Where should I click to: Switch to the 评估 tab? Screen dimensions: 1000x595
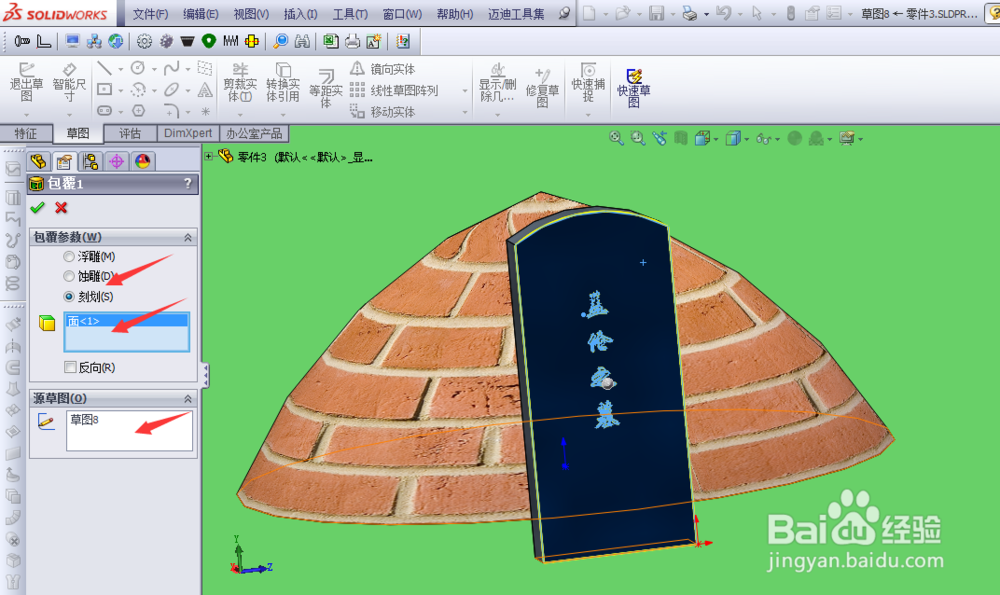click(x=129, y=133)
